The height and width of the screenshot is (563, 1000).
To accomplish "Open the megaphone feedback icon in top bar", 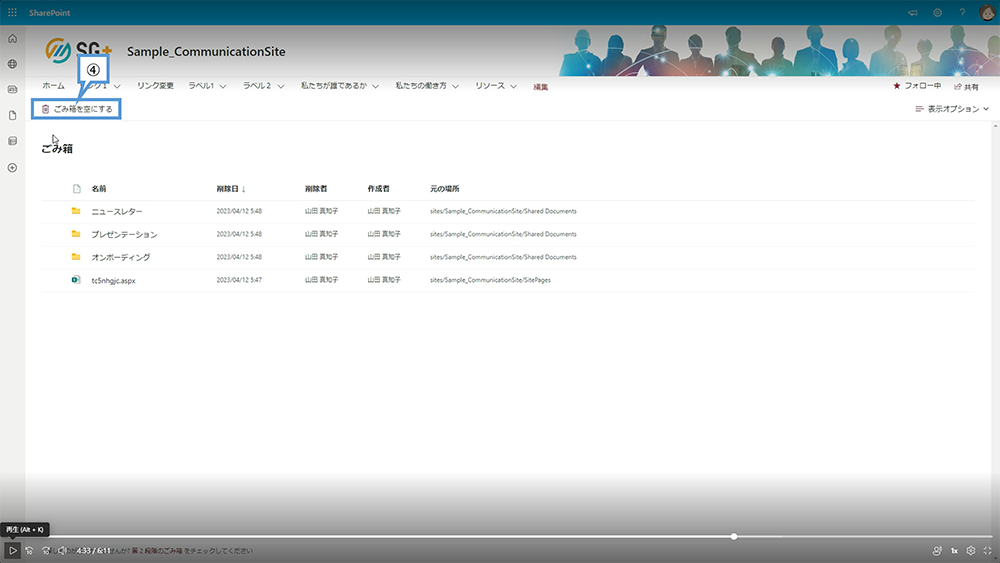I will pos(913,13).
